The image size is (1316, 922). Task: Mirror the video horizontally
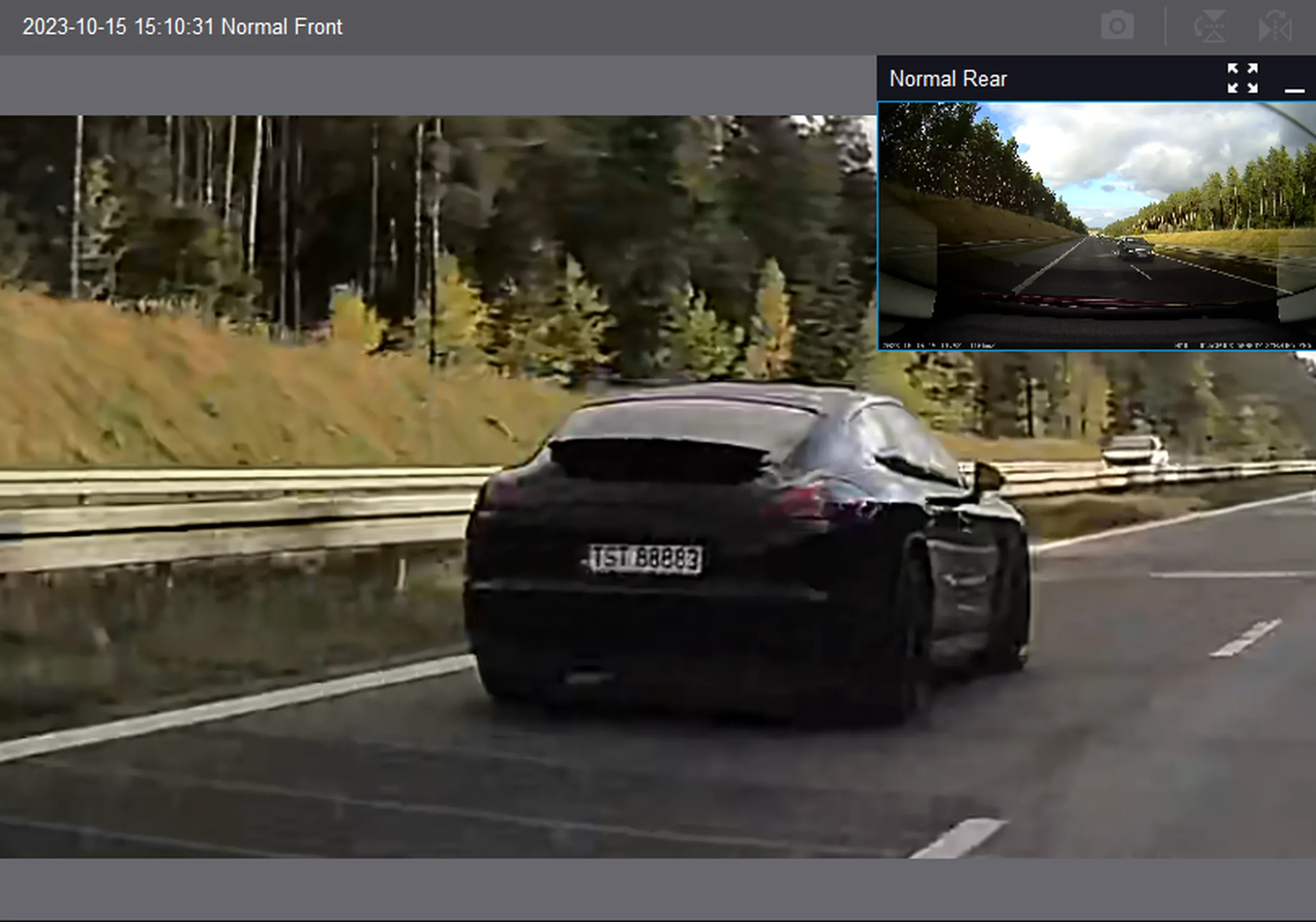point(1275,27)
